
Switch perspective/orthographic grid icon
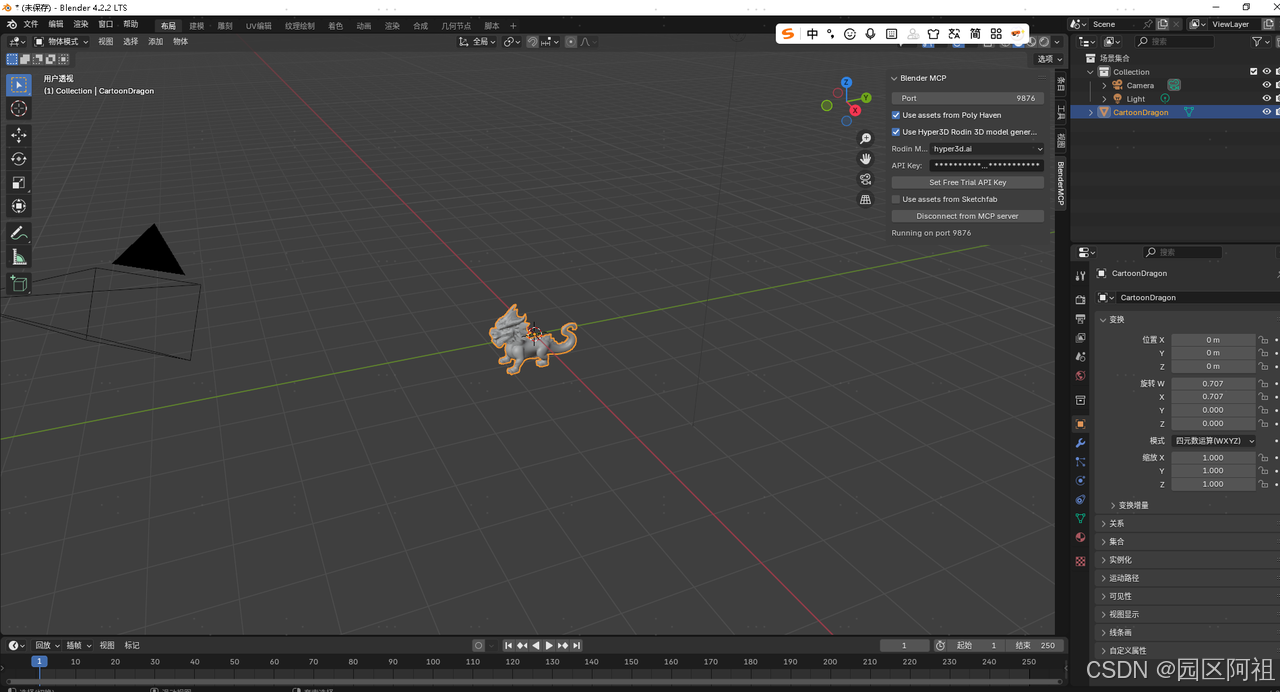pyautogui.click(x=866, y=200)
